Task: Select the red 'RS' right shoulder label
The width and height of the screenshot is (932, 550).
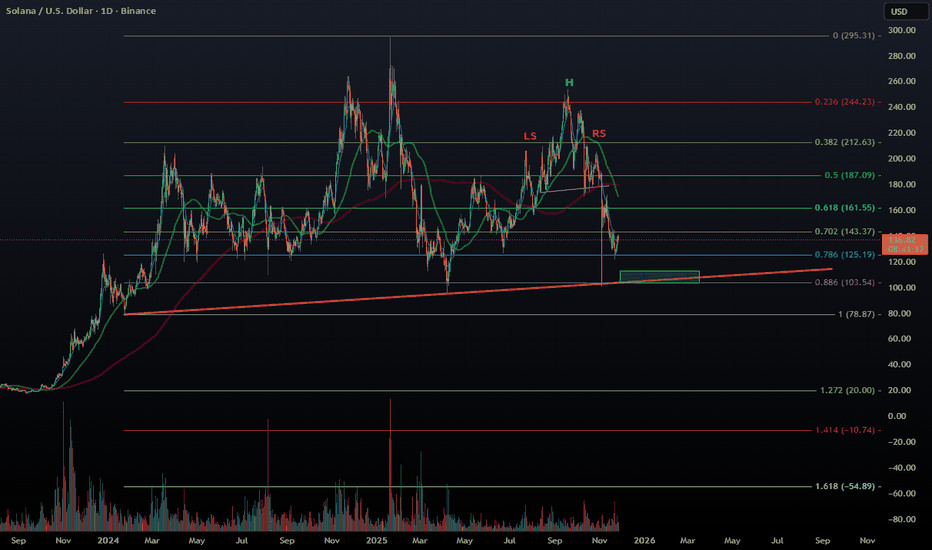Action: [x=598, y=133]
